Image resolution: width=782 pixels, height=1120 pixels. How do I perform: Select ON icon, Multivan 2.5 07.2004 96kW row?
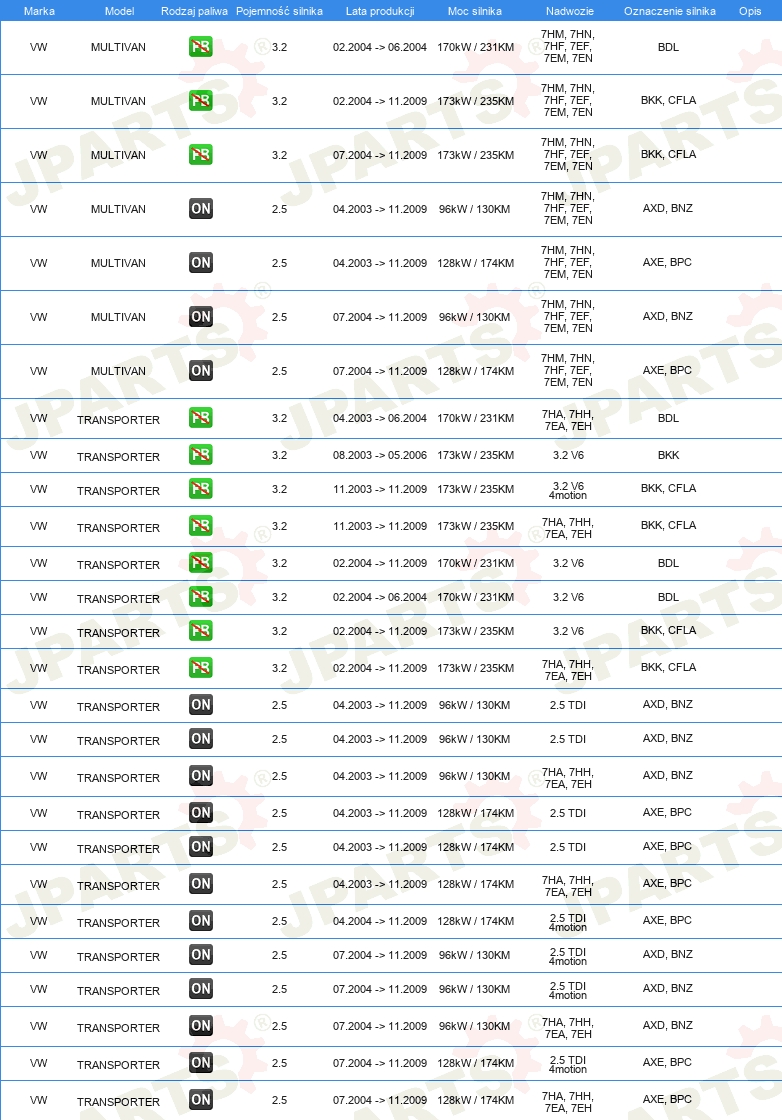201,316
